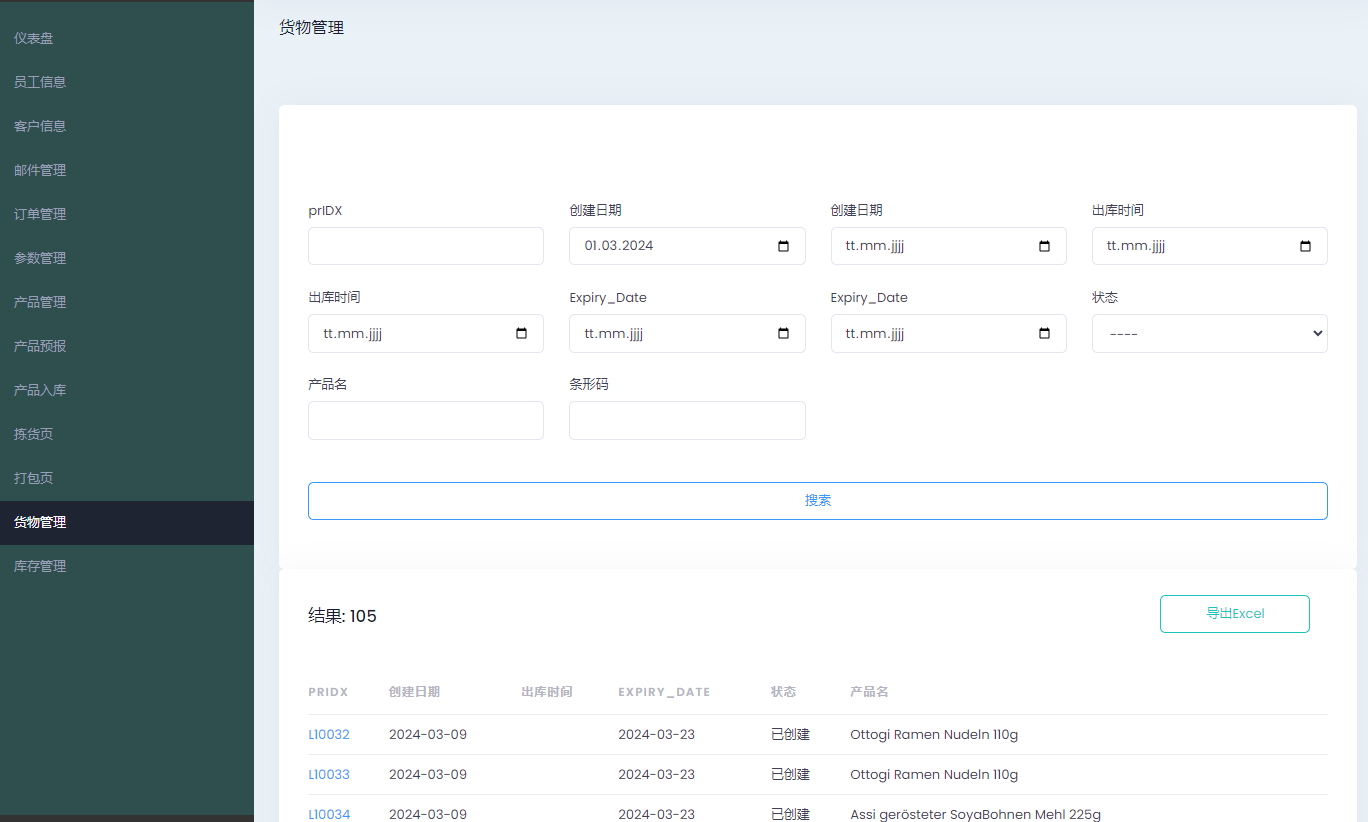The image size is (1368, 822).
Task: Click product name in LI0032 row
Action: click(934, 735)
